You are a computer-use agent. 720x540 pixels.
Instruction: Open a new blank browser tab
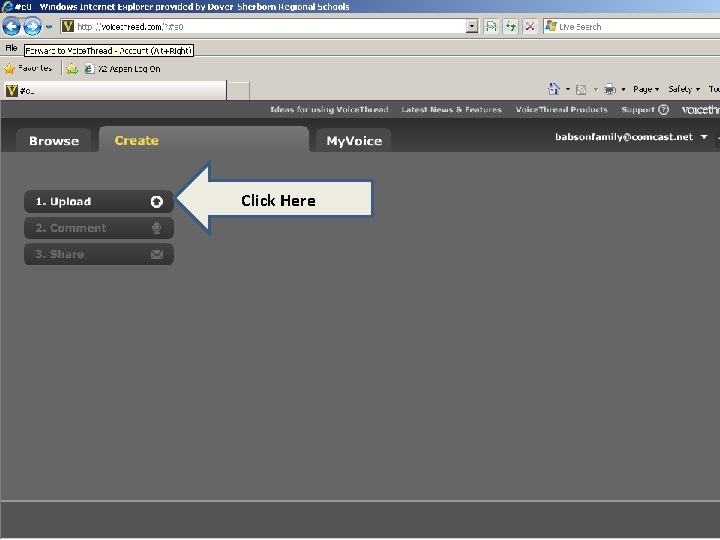click(x=238, y=91)
